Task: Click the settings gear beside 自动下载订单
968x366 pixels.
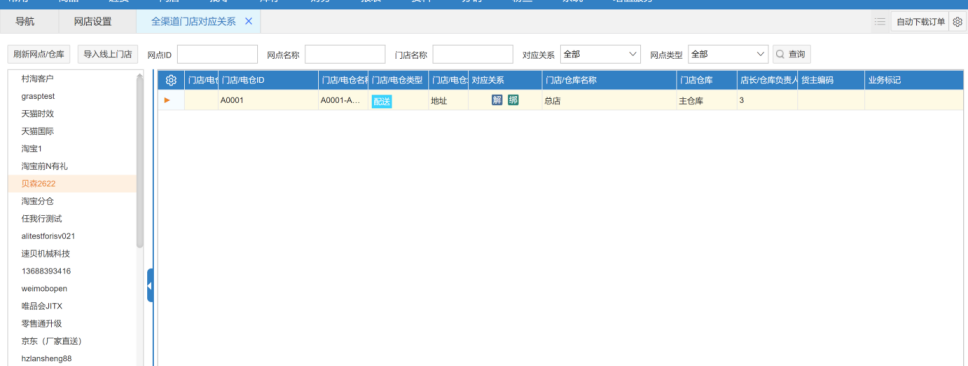Action: coord(957,22)
